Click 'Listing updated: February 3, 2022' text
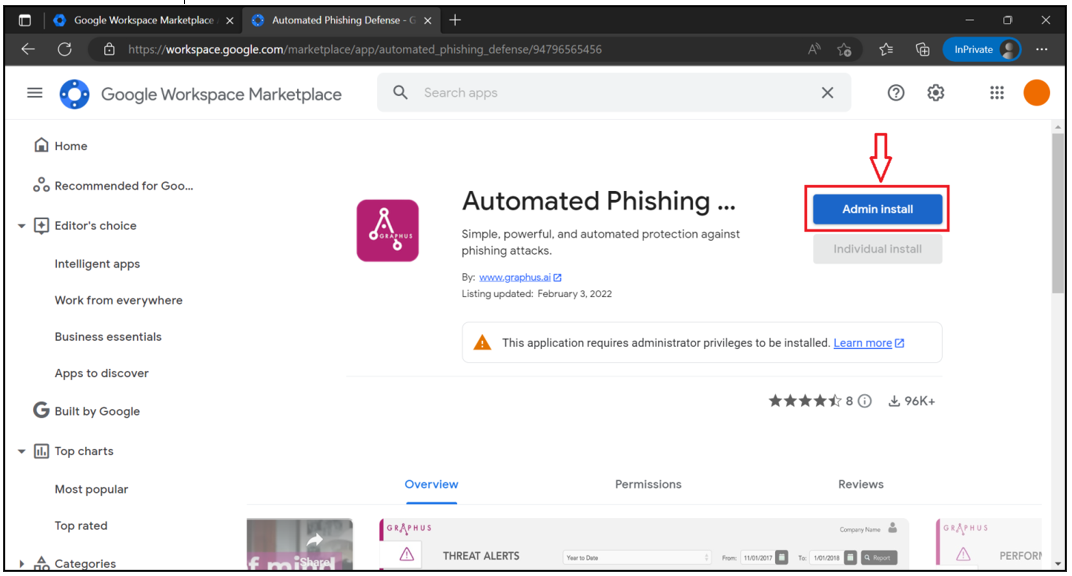 (x=537, y=294)
